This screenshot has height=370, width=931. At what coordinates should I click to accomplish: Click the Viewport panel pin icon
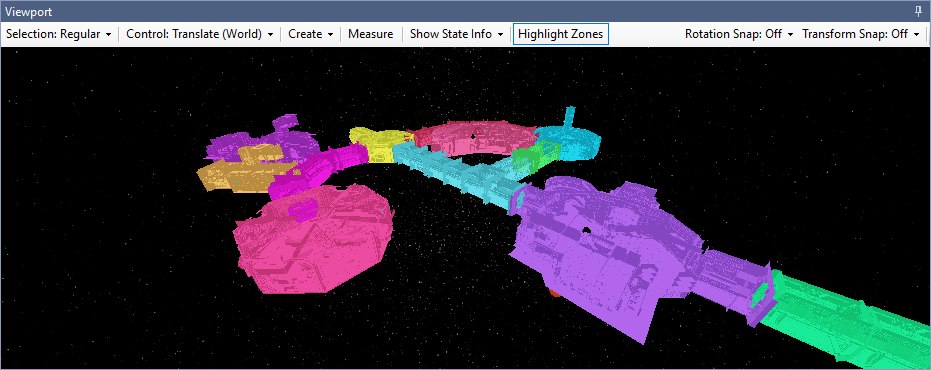918,11
